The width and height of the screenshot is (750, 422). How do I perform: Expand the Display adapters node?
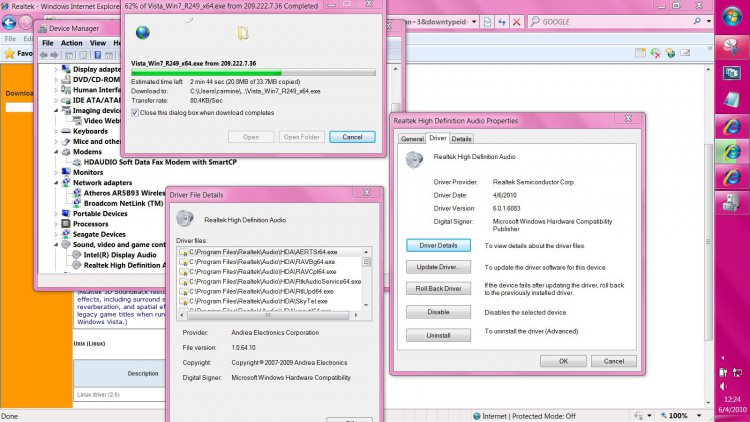[x=56, y=70]
